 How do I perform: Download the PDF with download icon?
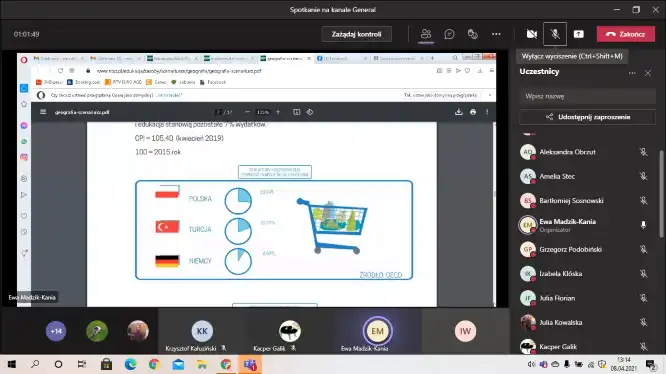click(x=458, y=112)
